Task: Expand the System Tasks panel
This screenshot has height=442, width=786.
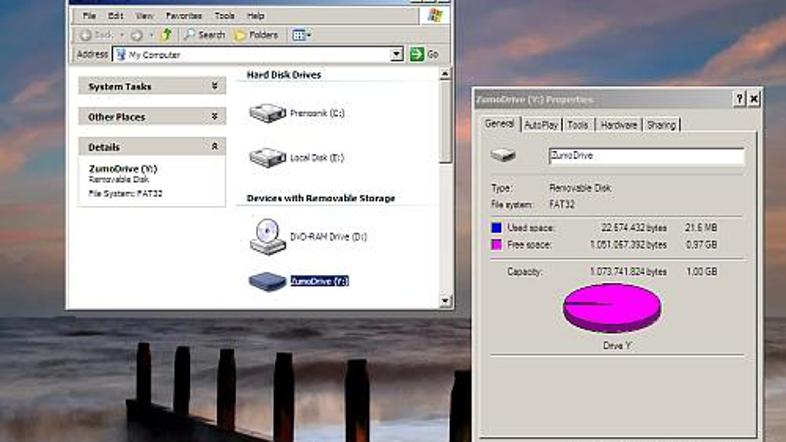Action: coord(214,87)
